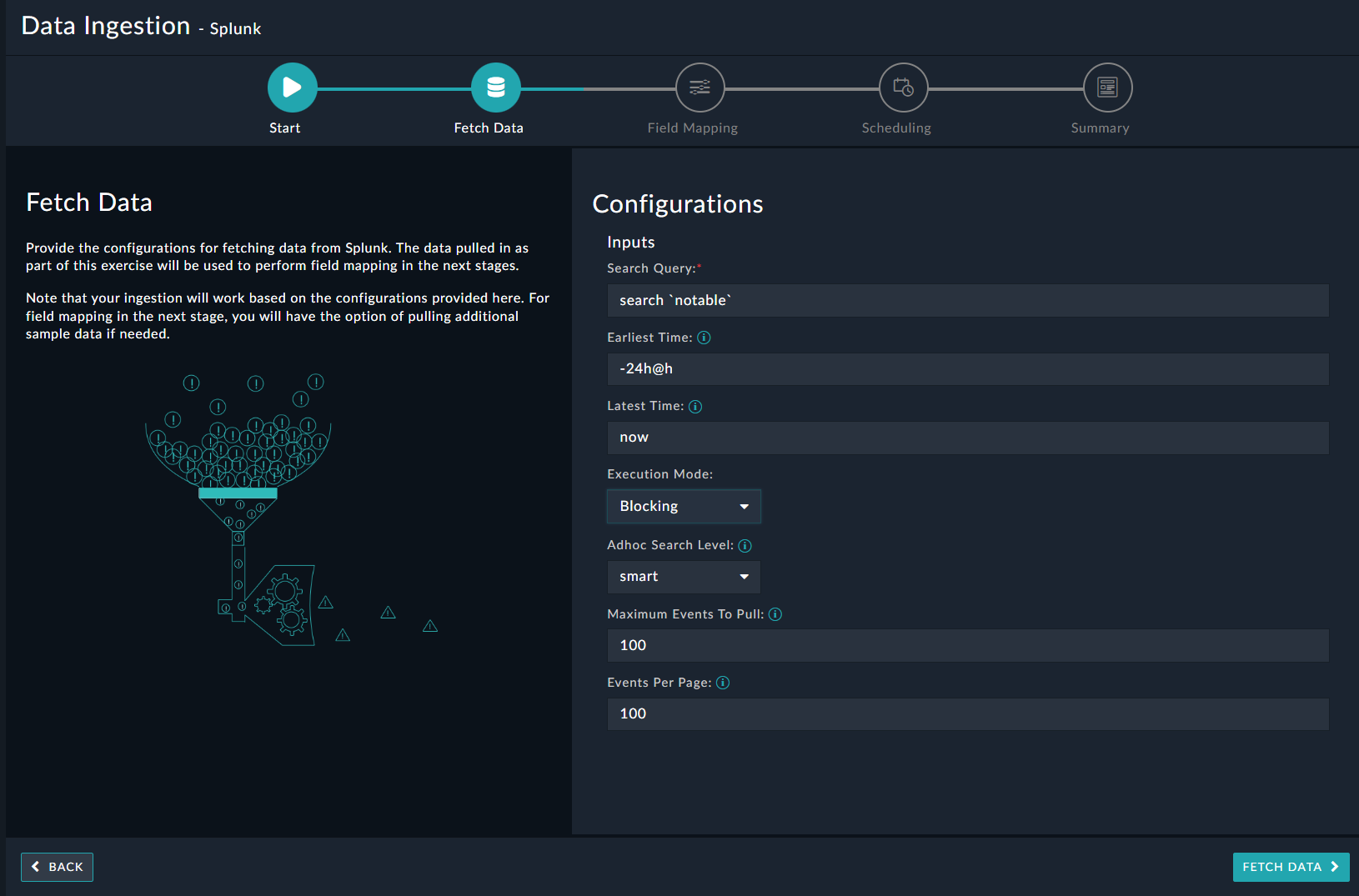Screen dimensions: 1359x896
Task: Click the Fetch Data database step icon
Action: coord(496,88)
